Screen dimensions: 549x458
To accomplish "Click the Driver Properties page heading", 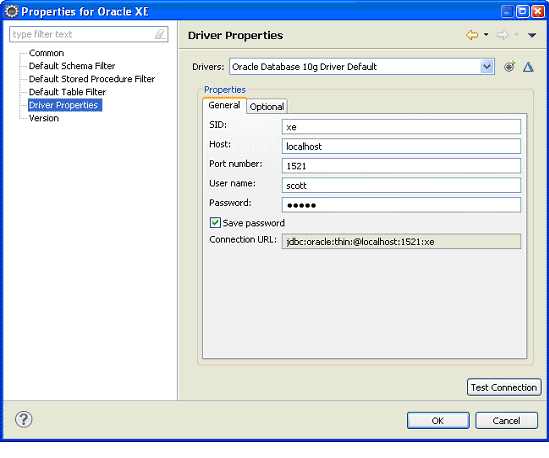I will [x=235, y=35].
